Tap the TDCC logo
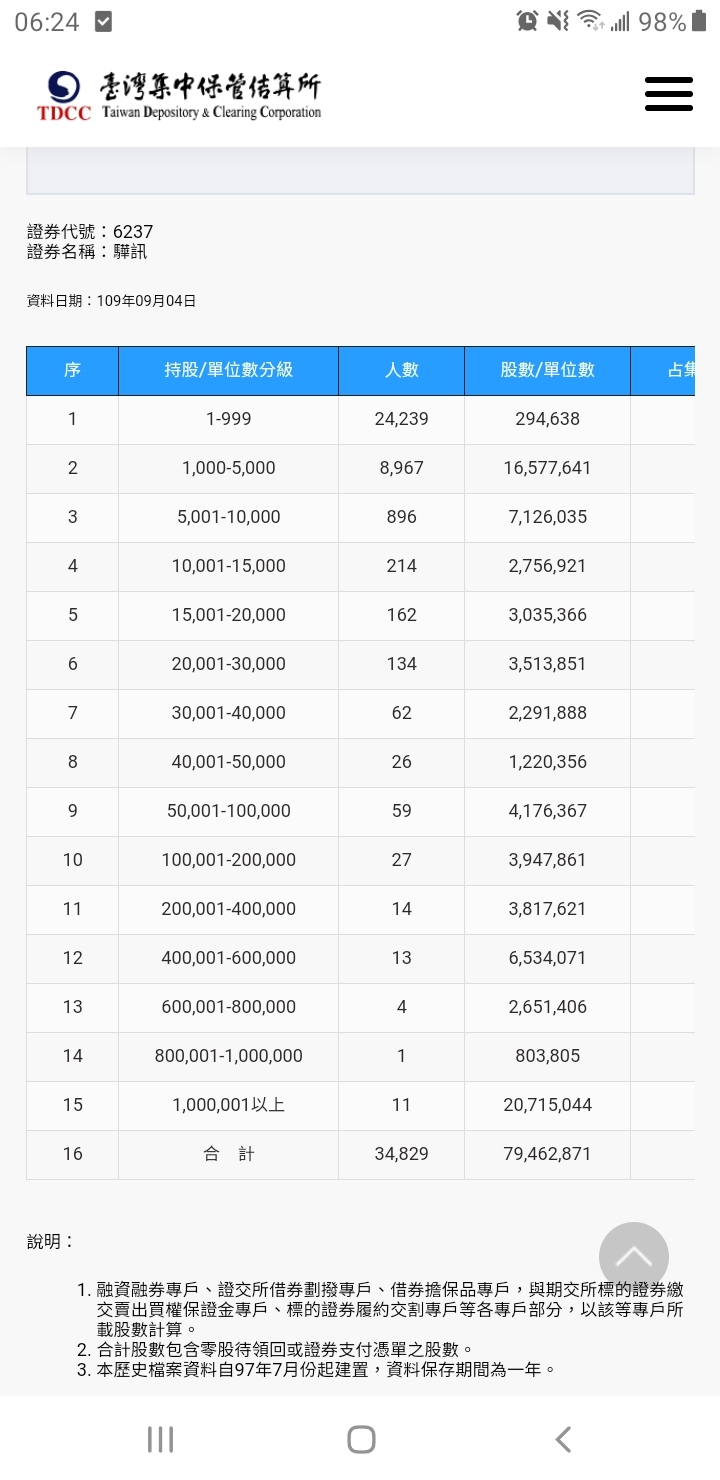 (x=64, y=95)
